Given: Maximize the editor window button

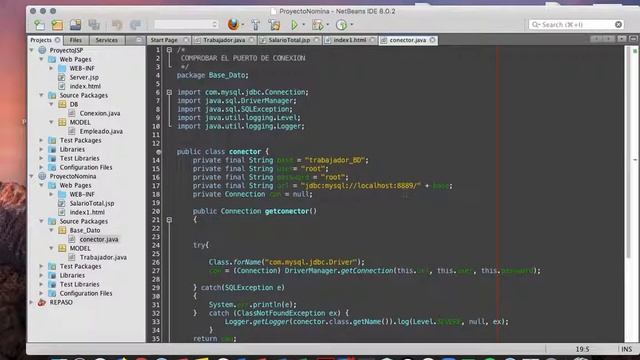Looking at the screenshot, I should [x=633, y=39].
